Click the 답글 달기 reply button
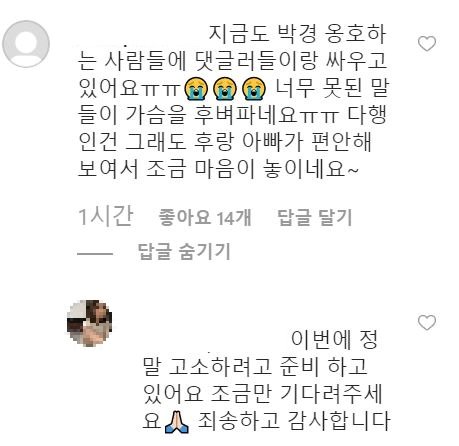Image resolution: width=459 pixels, height=446 pixels. click(315, 218)
